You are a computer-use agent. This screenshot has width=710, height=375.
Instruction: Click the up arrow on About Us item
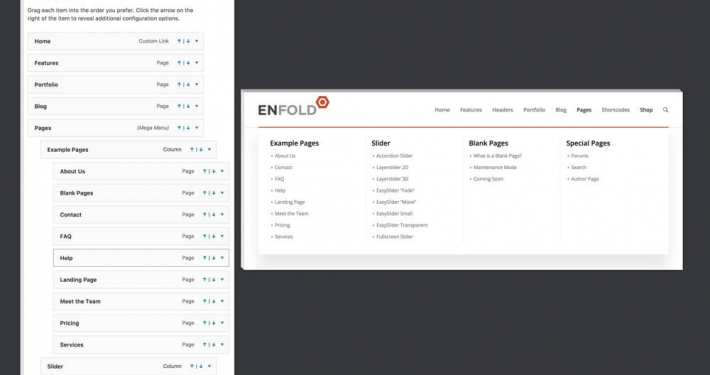(x=205, y=171)
